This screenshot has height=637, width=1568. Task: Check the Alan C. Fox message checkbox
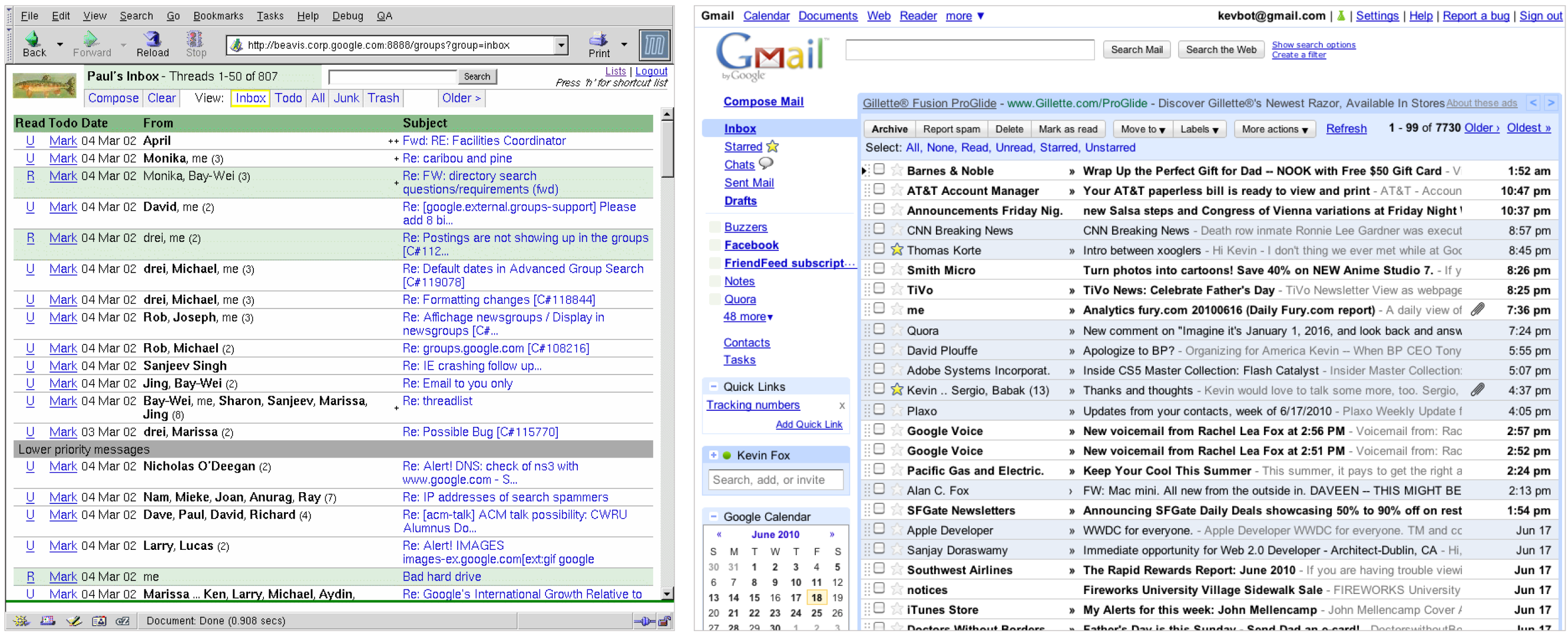pos(879,489)
